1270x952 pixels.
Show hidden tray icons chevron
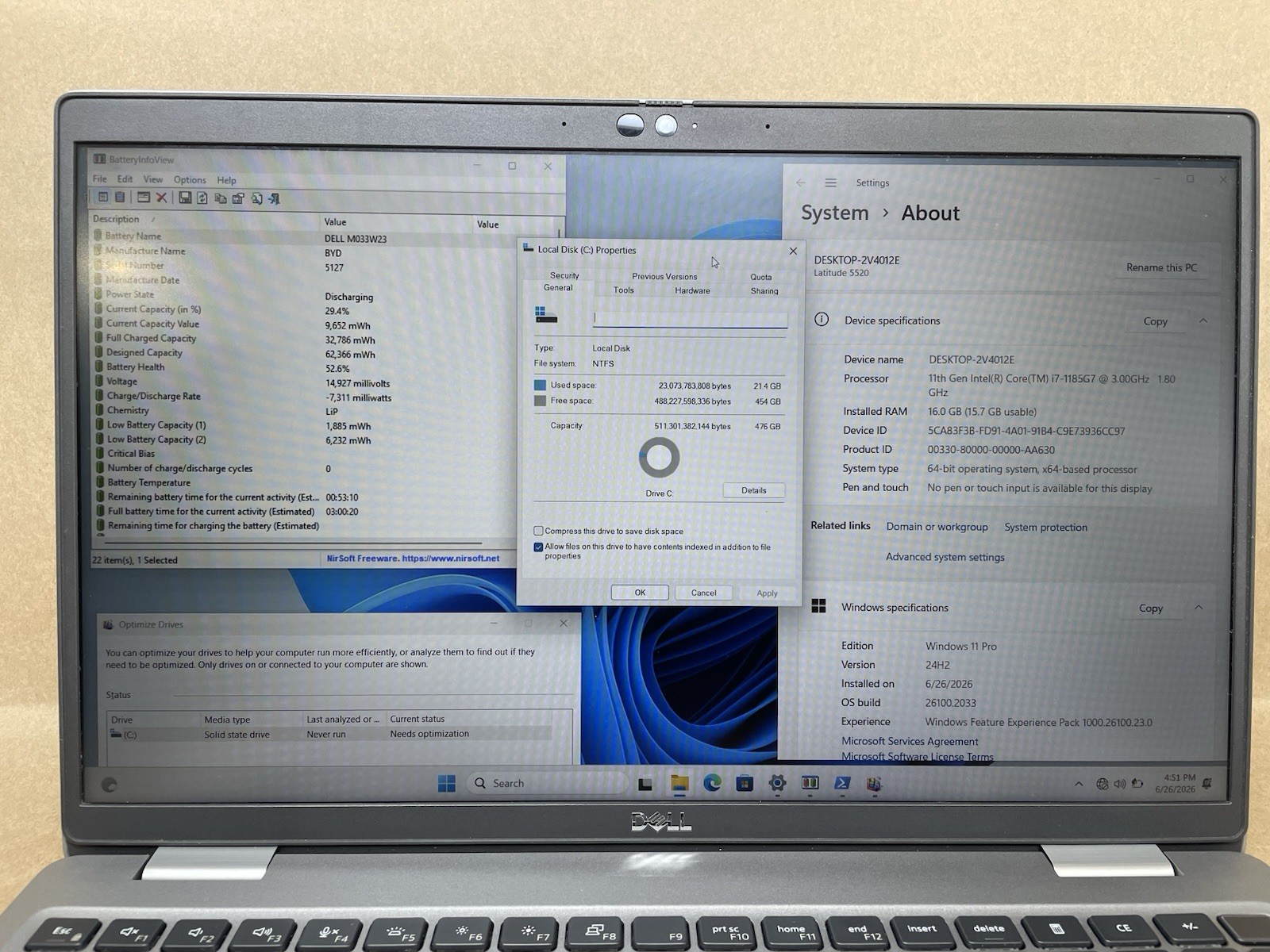pyautogui.click(x=1078, y=784)
